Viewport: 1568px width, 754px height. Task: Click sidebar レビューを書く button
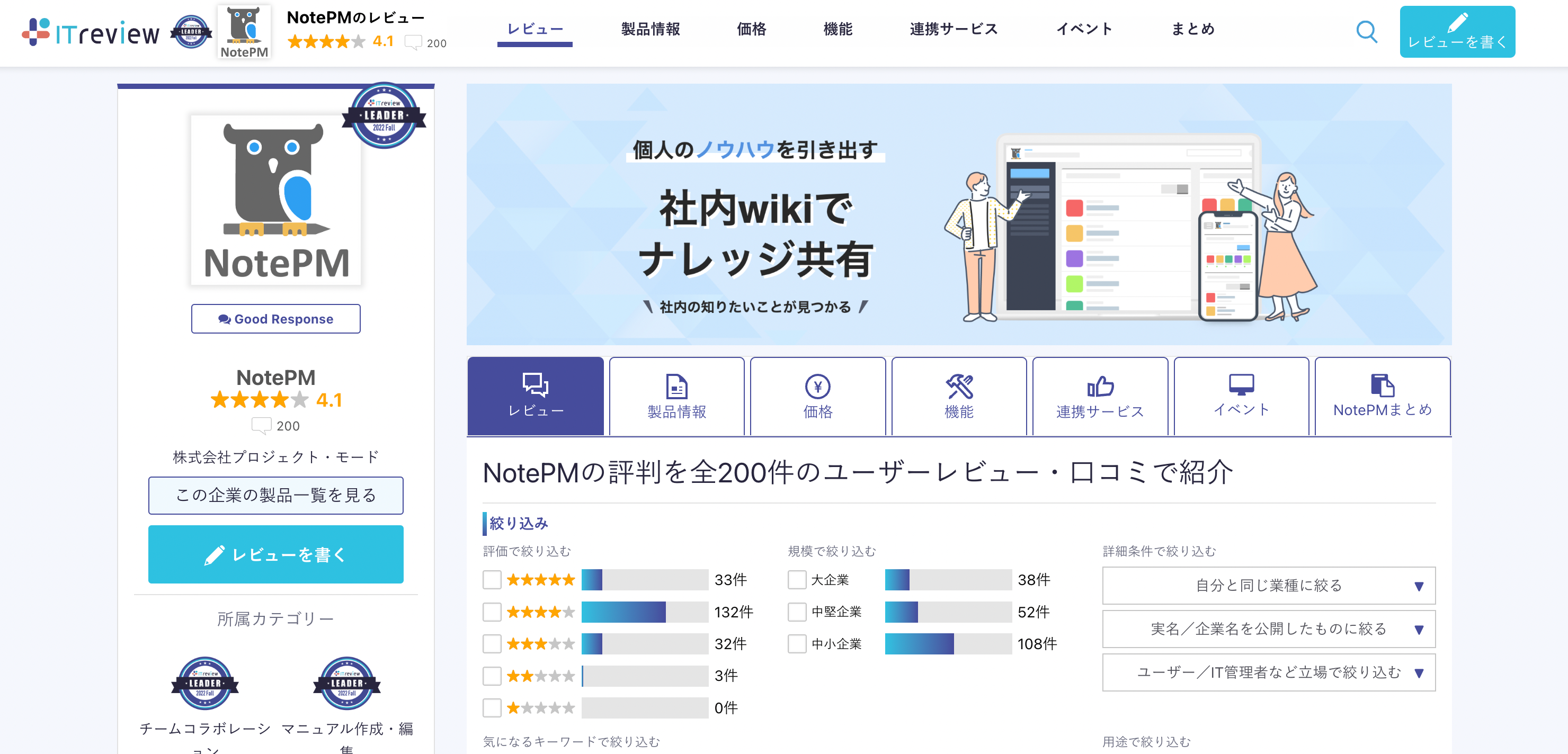[x=276, y=554]
